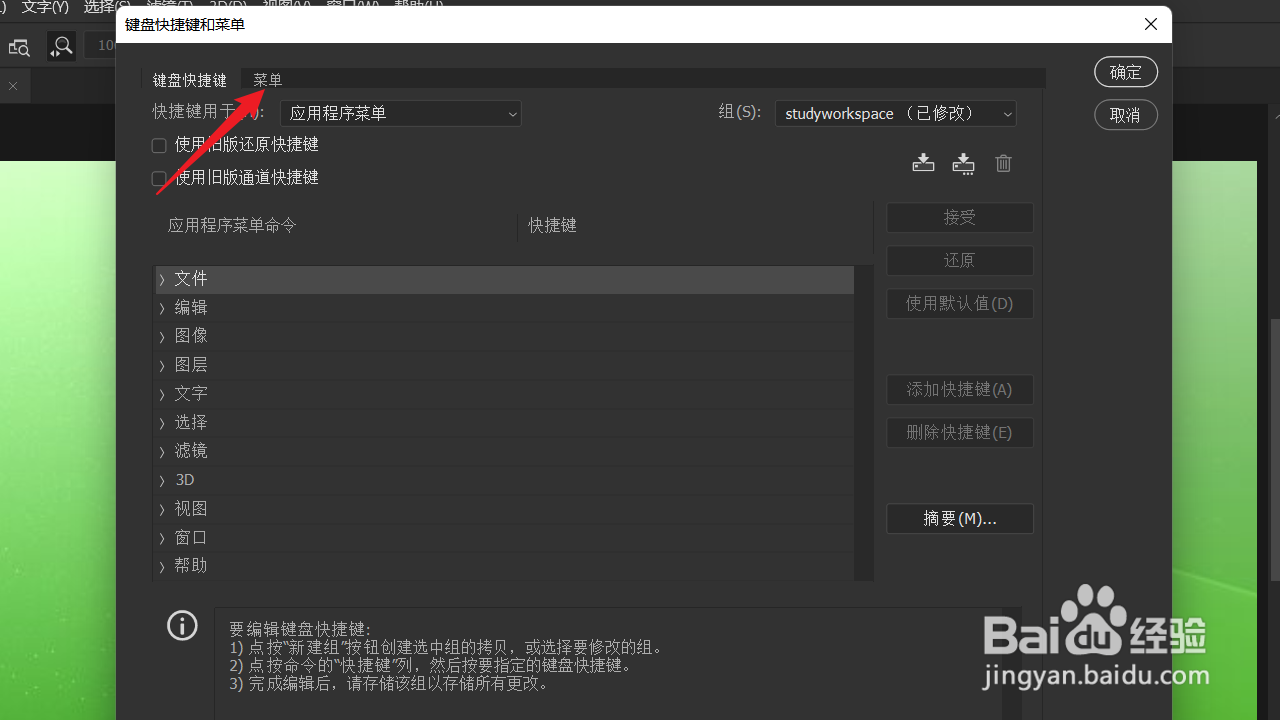Open the studyworkspace set dropdown
This screenshot has width=1280, height=720.
895,113
